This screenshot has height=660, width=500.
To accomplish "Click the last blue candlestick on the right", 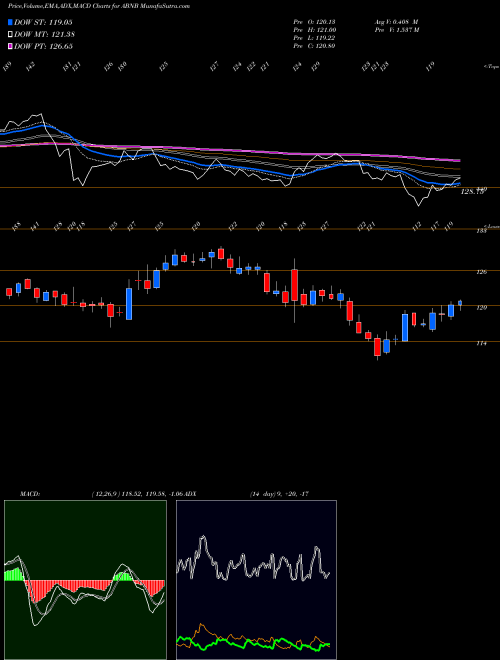I will click(x=460, y=303).
